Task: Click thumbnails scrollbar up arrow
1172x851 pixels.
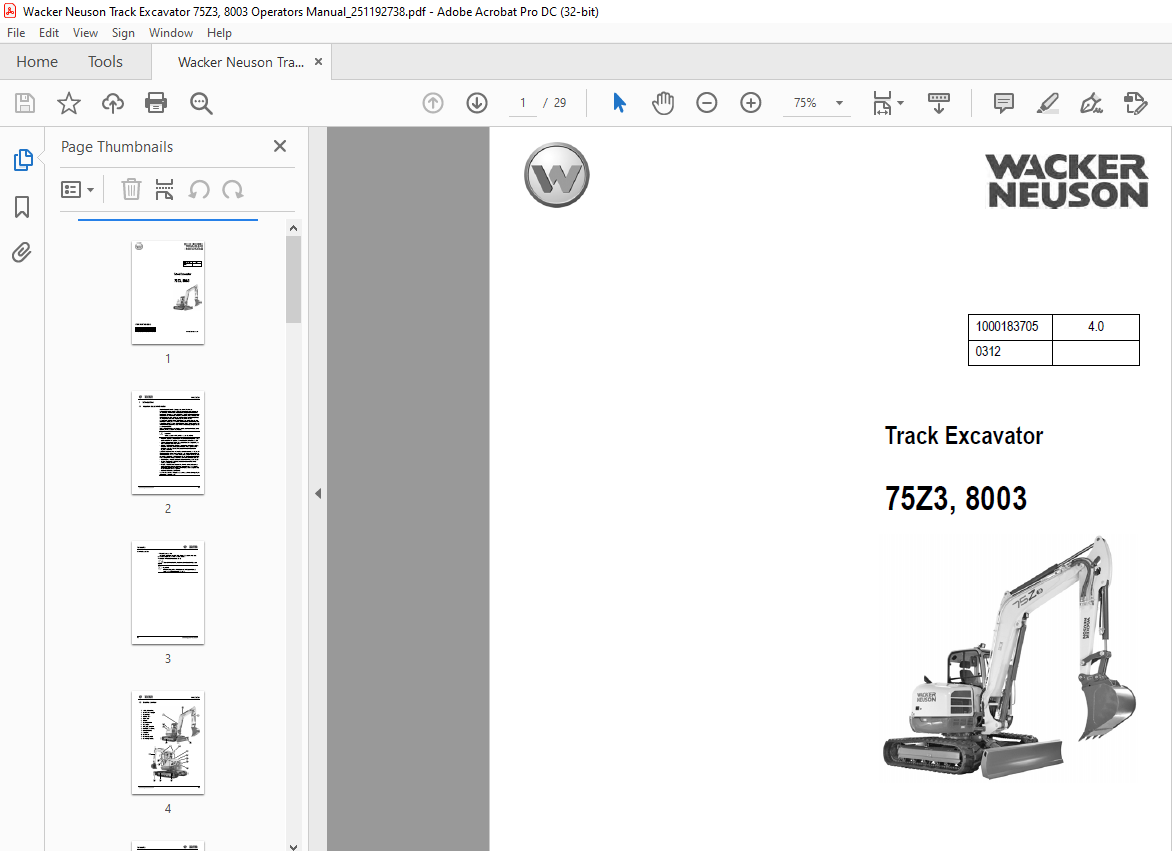Action: click(293, 228)
